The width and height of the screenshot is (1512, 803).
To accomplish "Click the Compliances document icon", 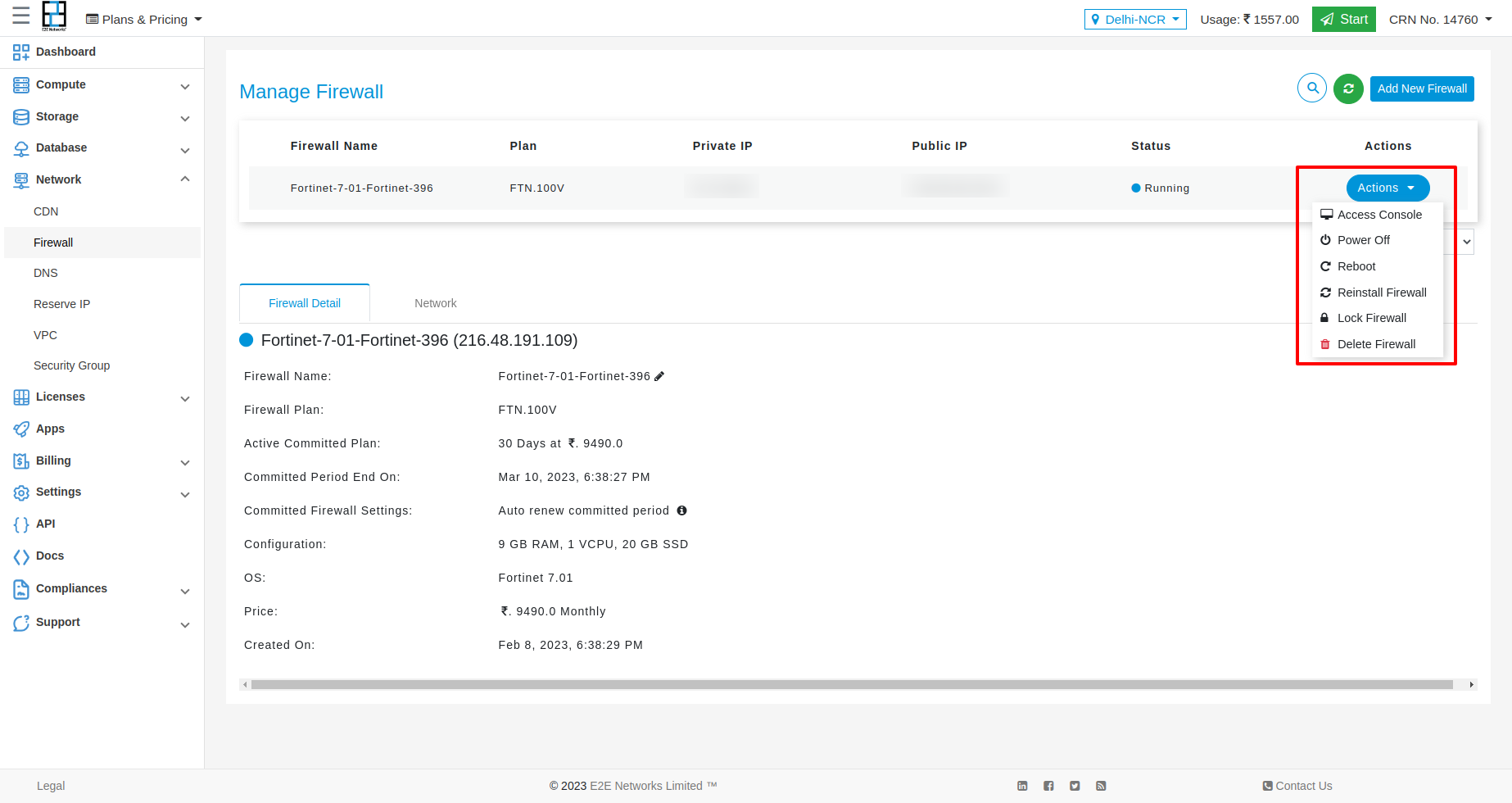I will pos(21,589).
